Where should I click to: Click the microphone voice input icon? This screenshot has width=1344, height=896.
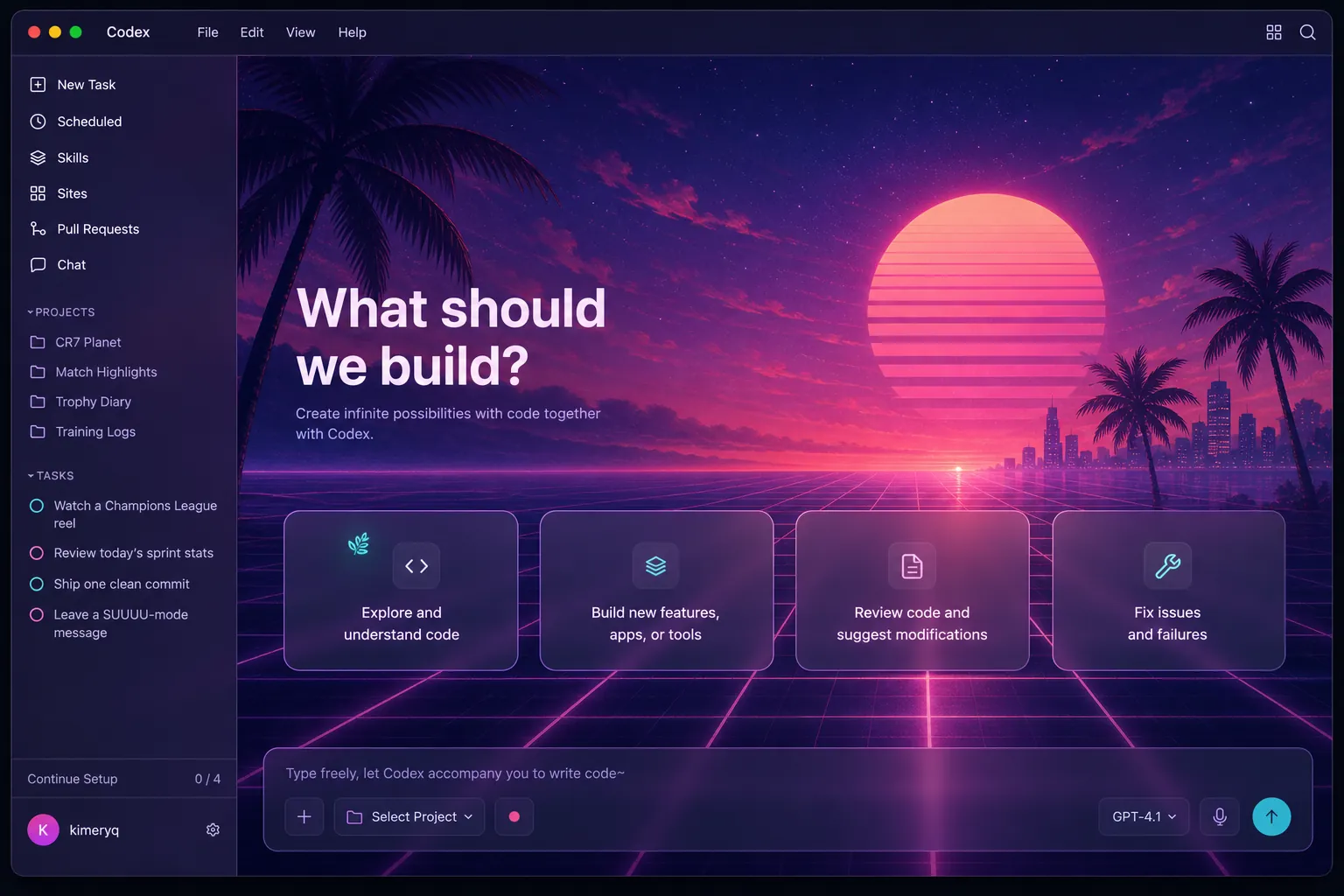point(1220,816)
